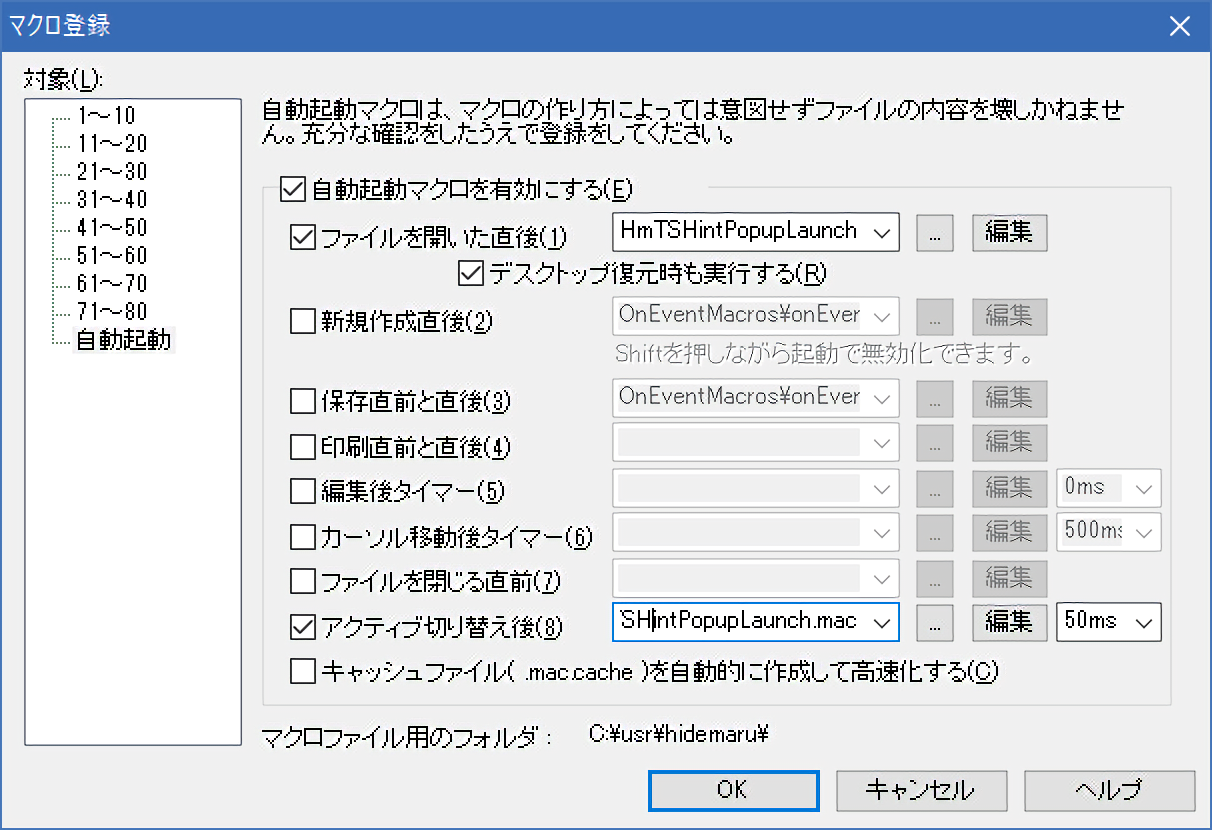Select 41～50 macro range item
The width and height of the screenshot is (1212, 830).
[111, 227]
